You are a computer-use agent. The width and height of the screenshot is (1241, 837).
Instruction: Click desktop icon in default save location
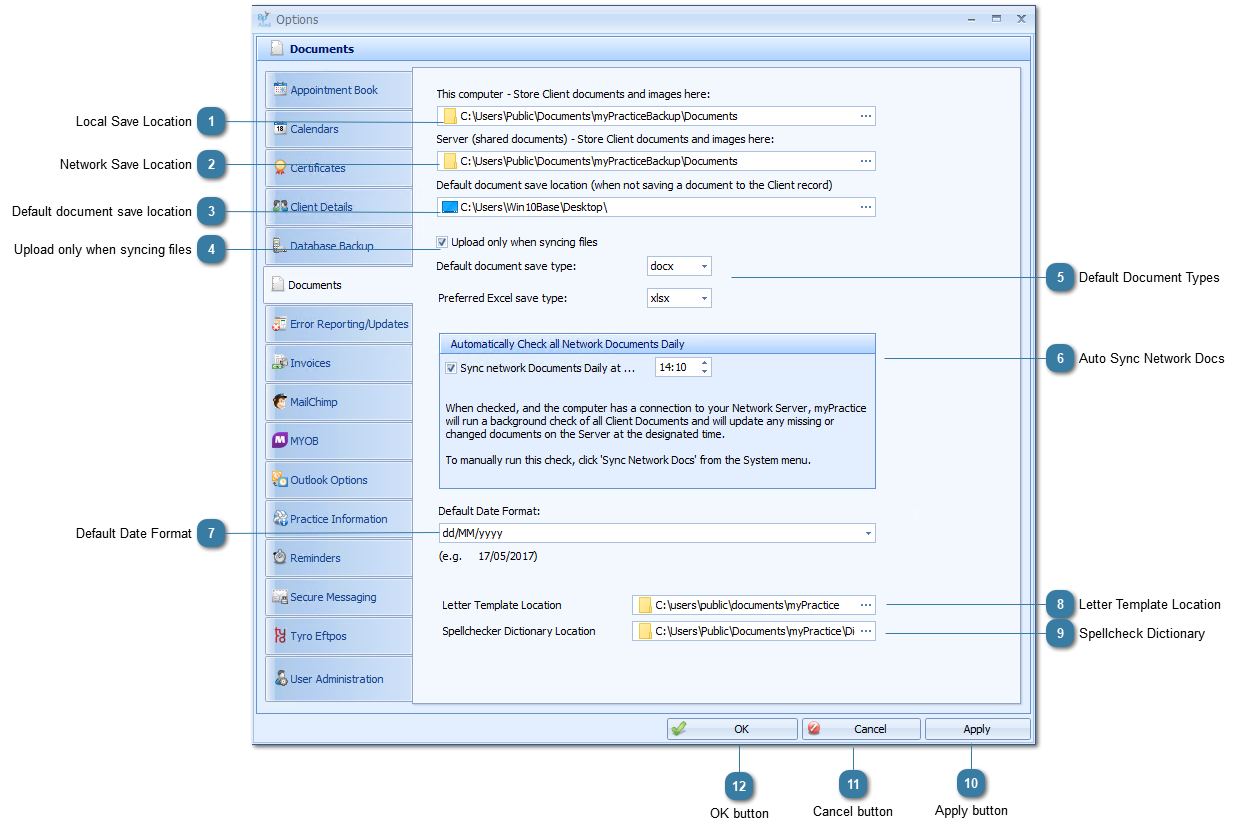pos(450,207)
